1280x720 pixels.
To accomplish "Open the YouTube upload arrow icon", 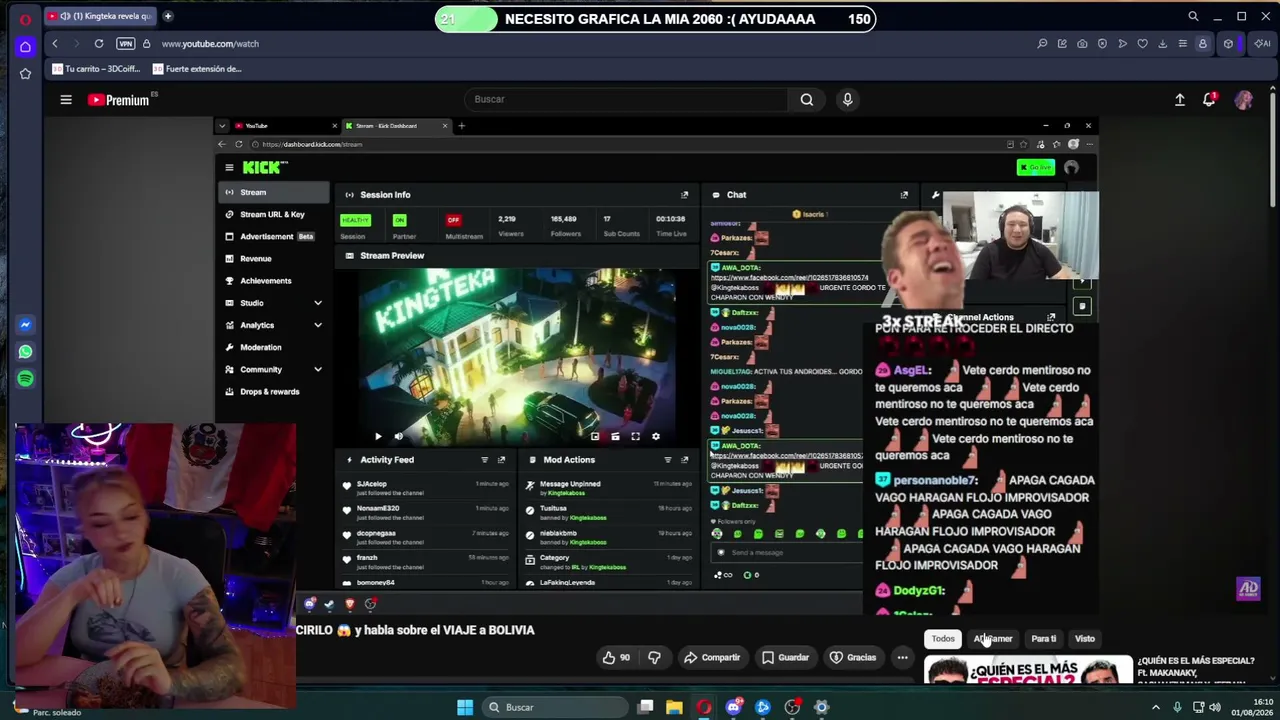I will click(1180, 100).
